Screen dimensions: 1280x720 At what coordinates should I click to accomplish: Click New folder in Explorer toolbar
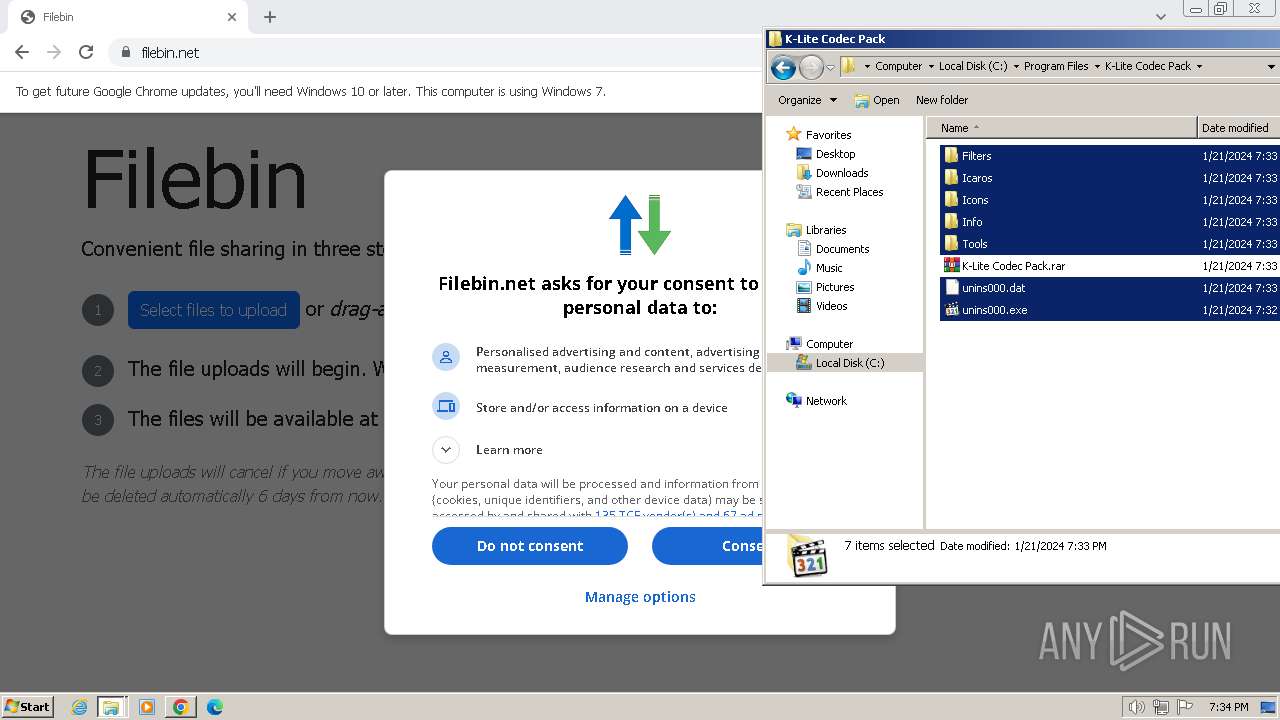942,100
